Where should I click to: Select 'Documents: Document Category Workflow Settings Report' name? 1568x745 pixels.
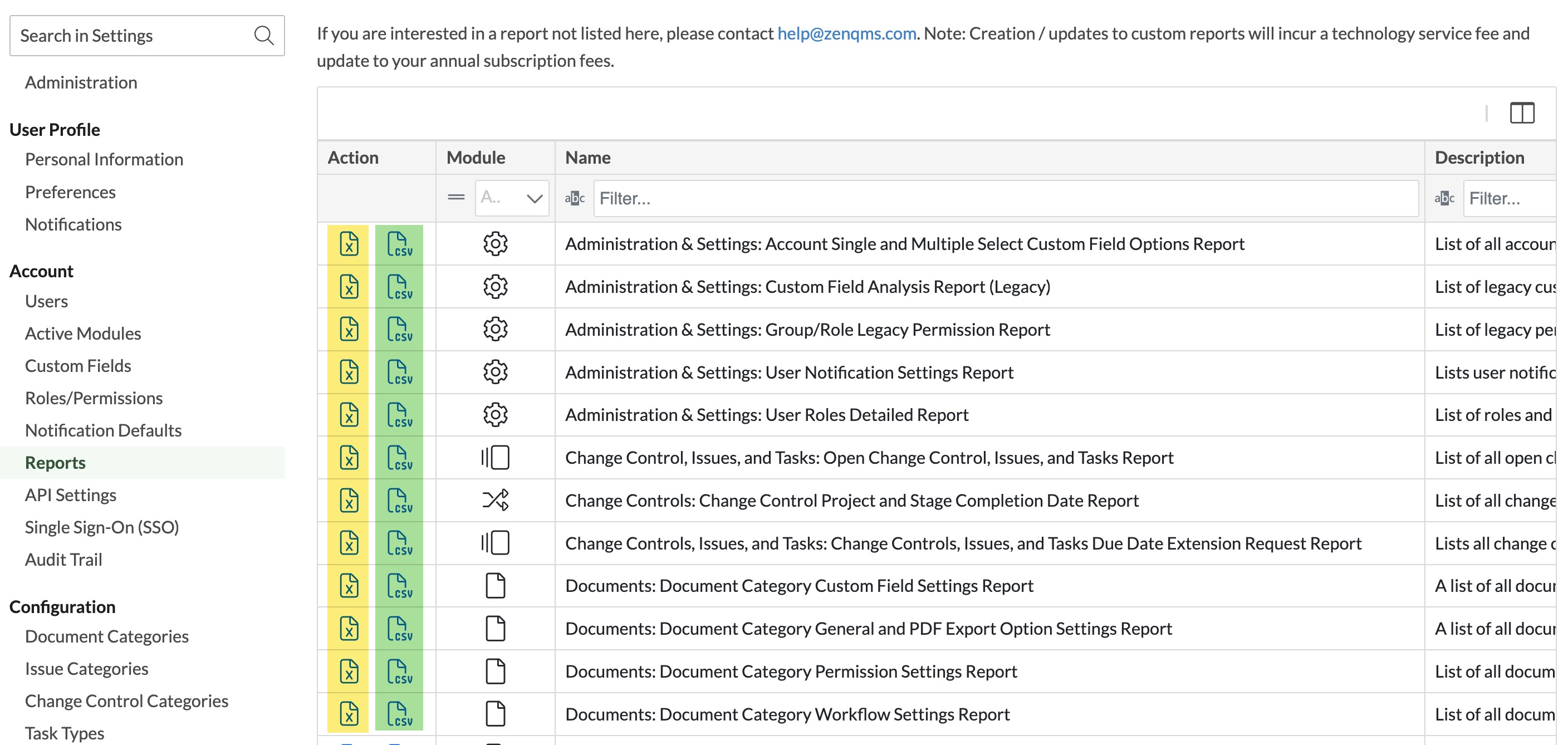coord(787,714)
